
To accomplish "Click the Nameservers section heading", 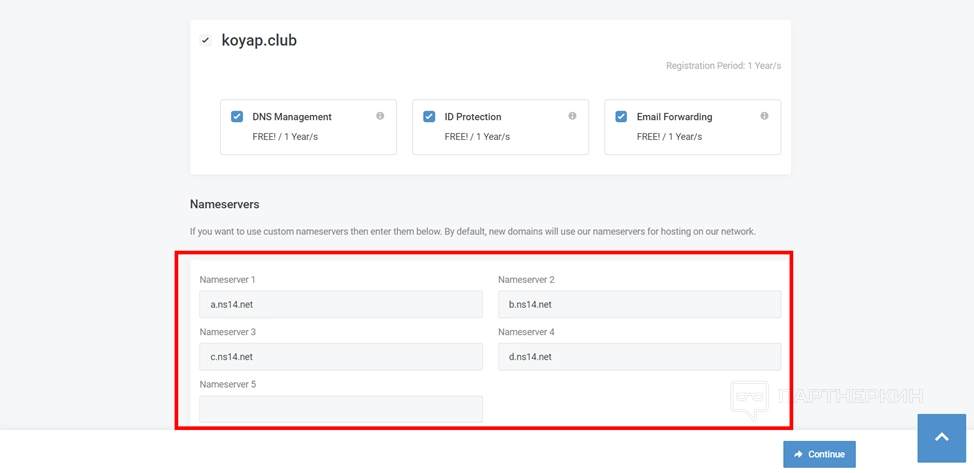I will pyautogui.click(x=224, y=204).
